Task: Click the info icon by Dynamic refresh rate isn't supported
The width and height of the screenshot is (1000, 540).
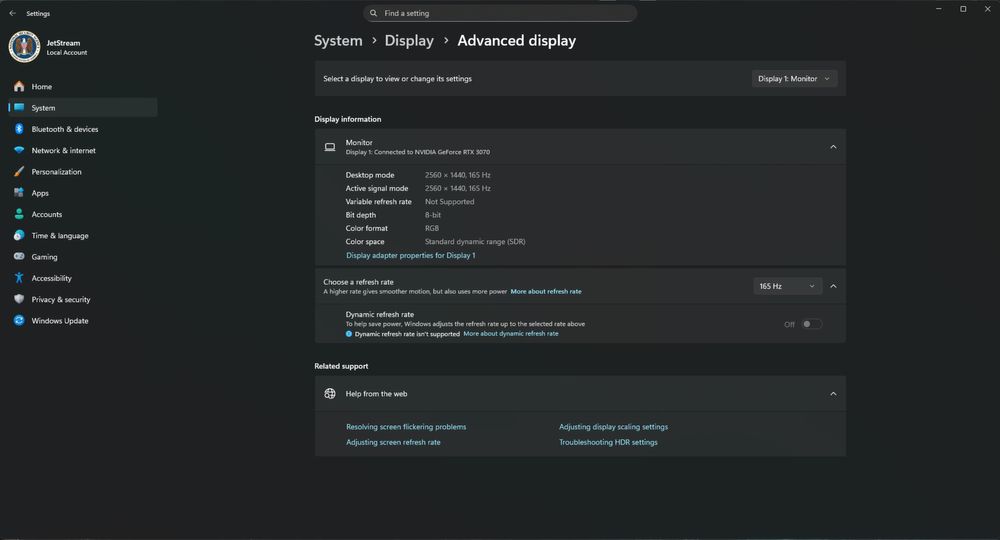Action: [349, 334]
